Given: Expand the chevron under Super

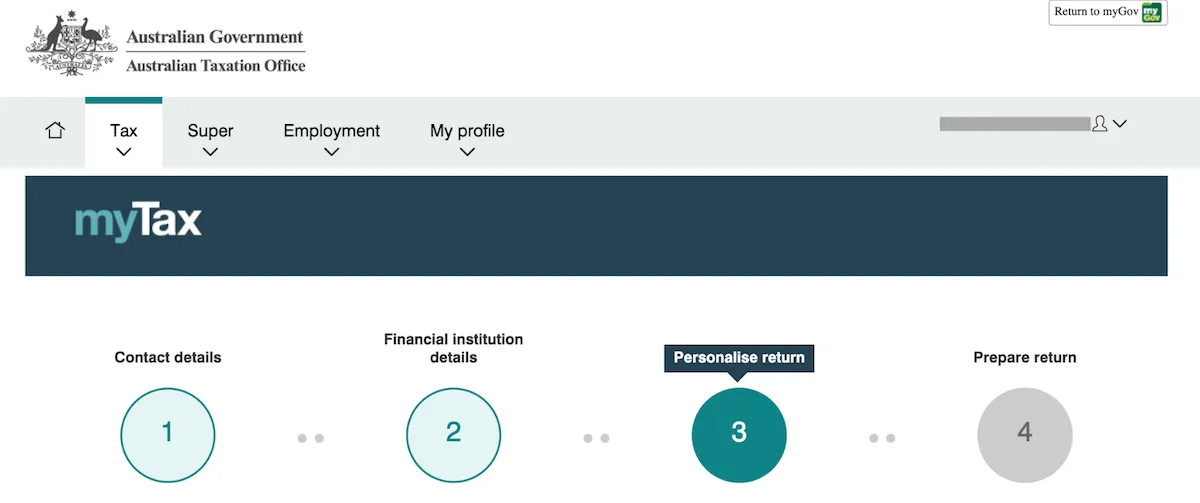Looking at the screenshot, I should click(210, 153).
